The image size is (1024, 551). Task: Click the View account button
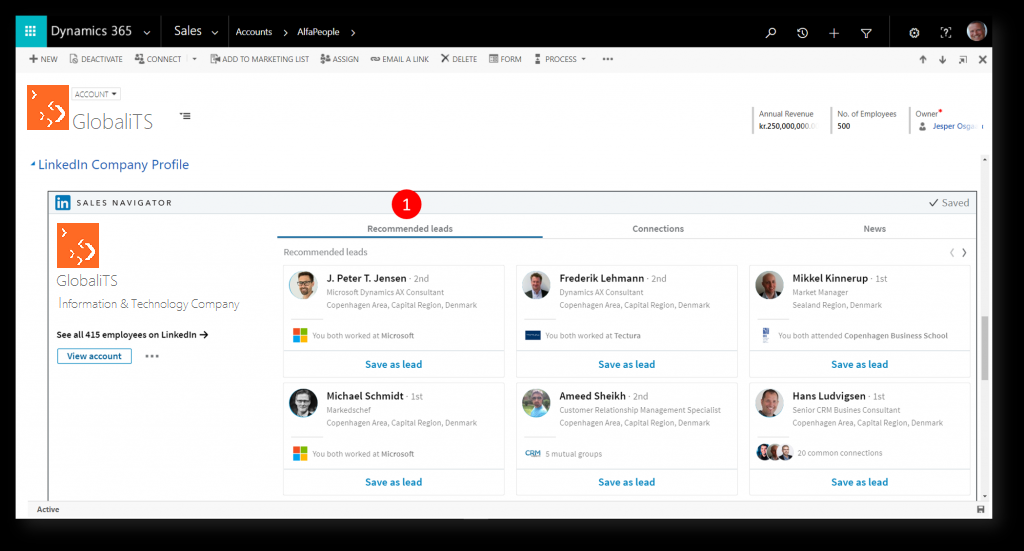(x=94, y=356)
